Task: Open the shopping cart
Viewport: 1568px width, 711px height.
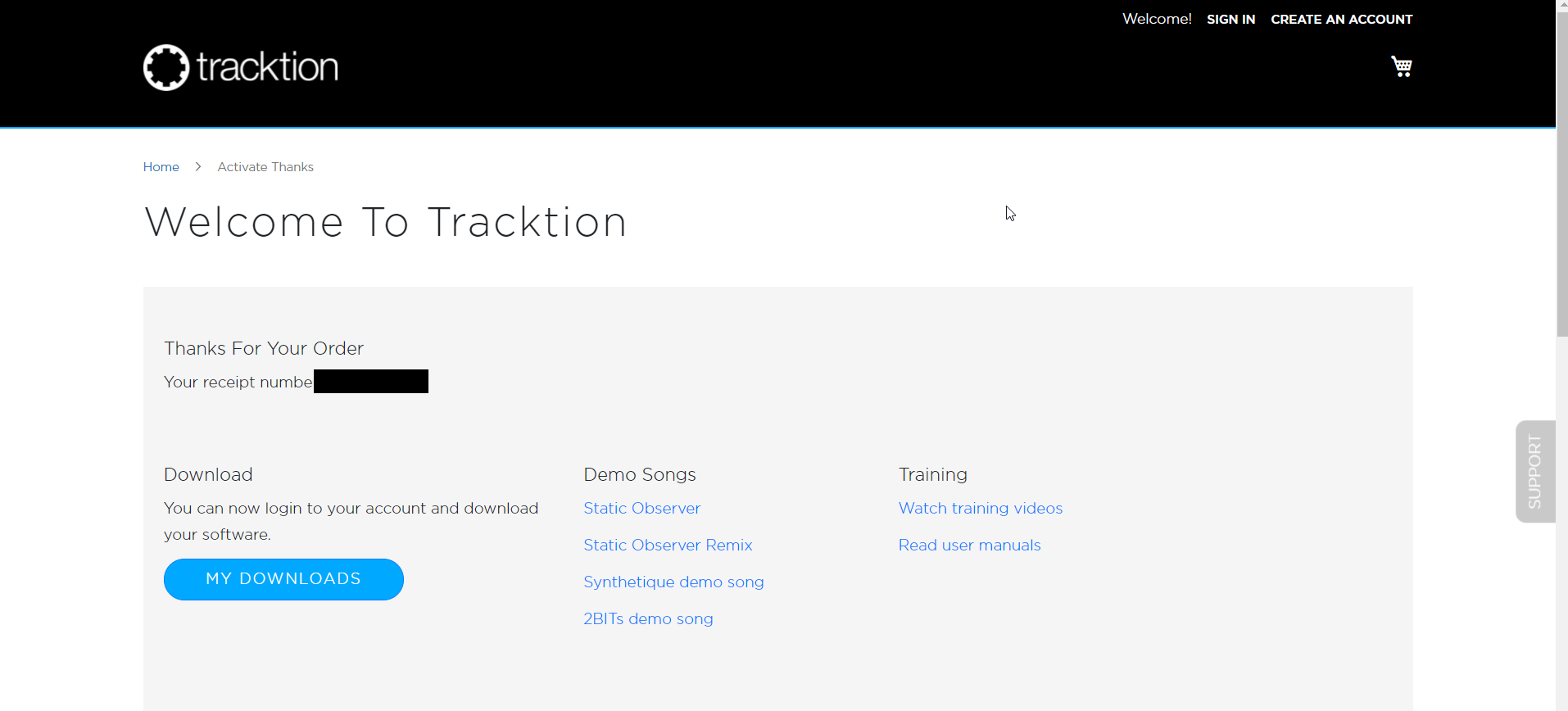Action: pyautogui.click(x=1401, y=66)
